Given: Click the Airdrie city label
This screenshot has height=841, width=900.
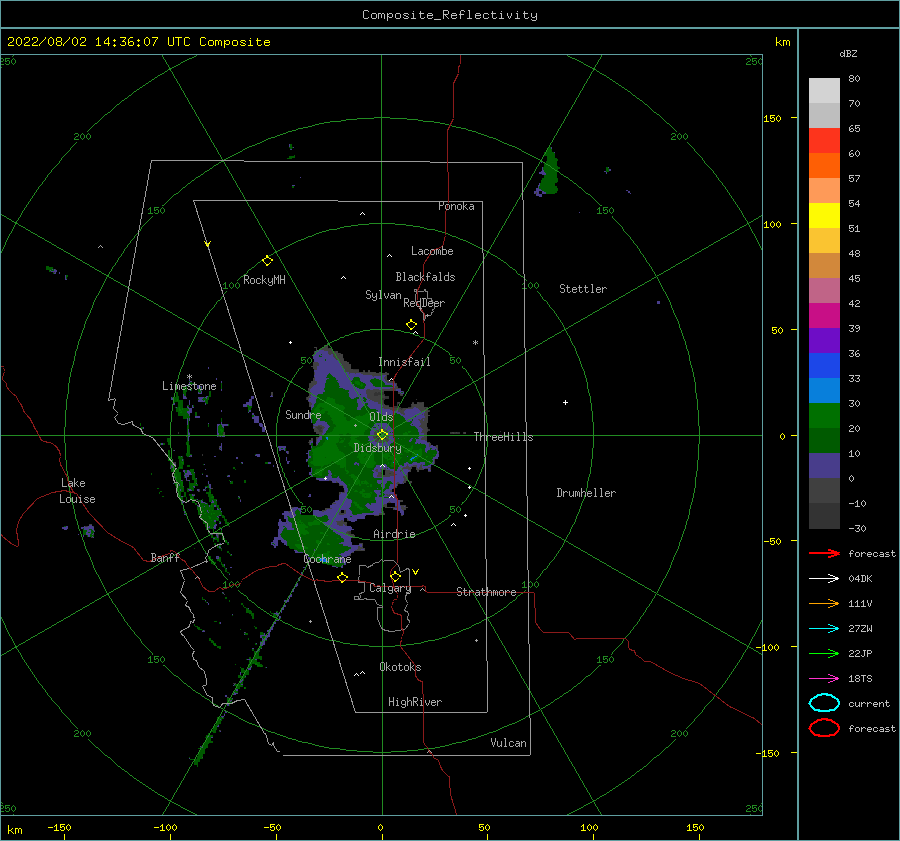Looking at the screenshot, I should [x=394, y=534].
